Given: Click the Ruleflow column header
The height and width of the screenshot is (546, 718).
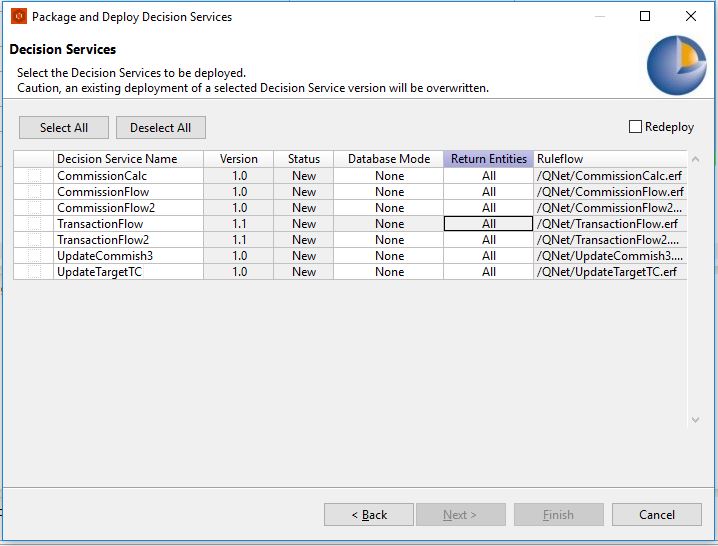Looking at the screenshot, I should tap(610, 159).
